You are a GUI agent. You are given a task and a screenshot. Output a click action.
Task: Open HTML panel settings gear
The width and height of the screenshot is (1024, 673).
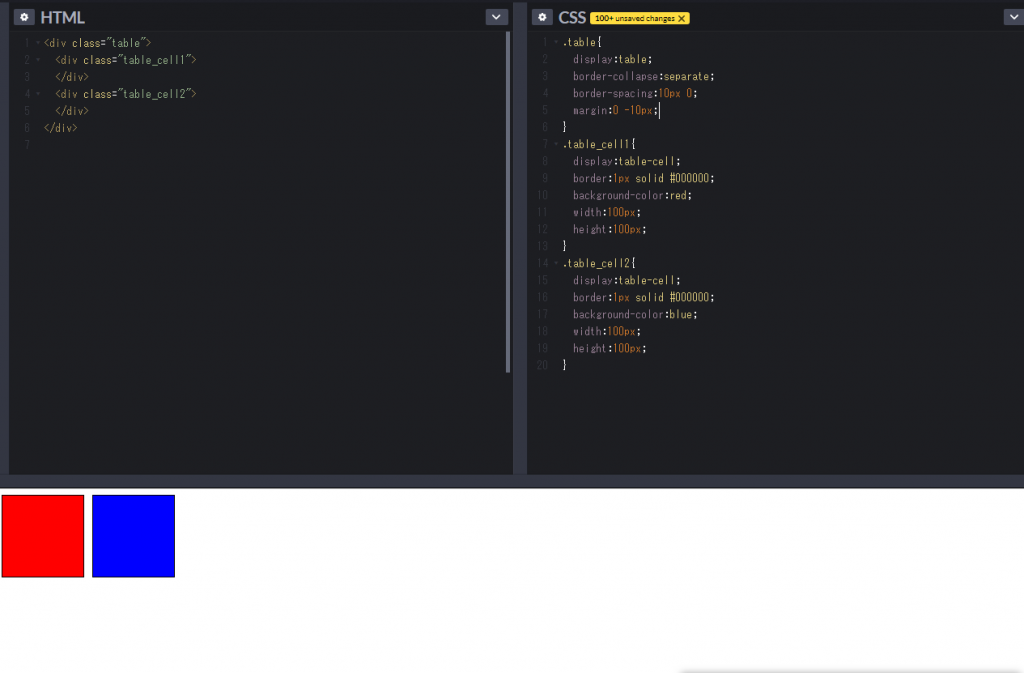24,17
